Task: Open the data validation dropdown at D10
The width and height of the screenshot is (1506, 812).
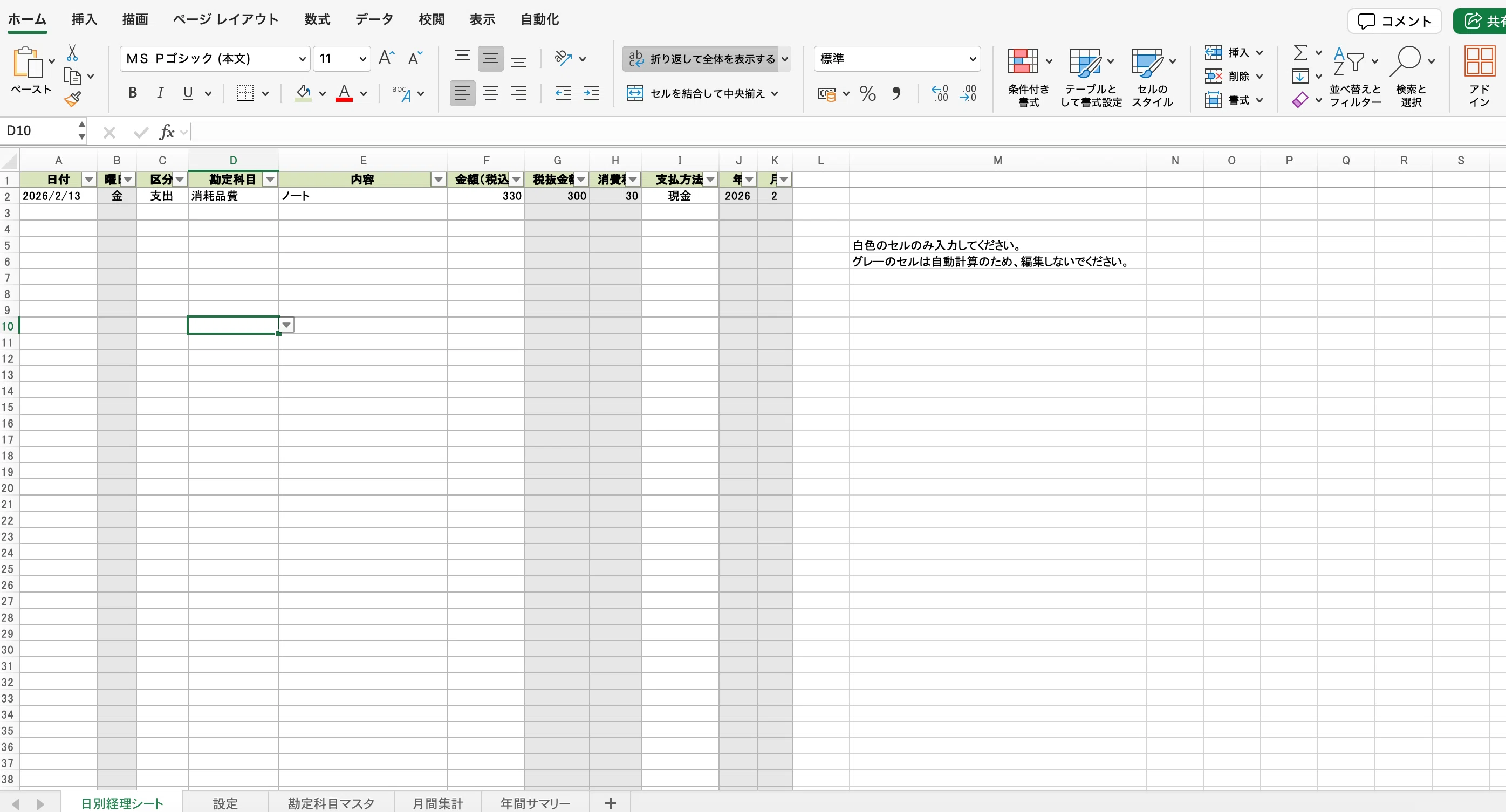Action: tap(286, 325)
